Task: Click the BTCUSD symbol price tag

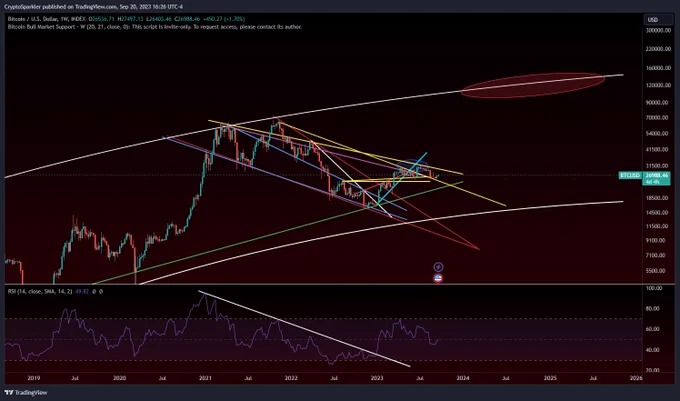Action: pos(630,175)
